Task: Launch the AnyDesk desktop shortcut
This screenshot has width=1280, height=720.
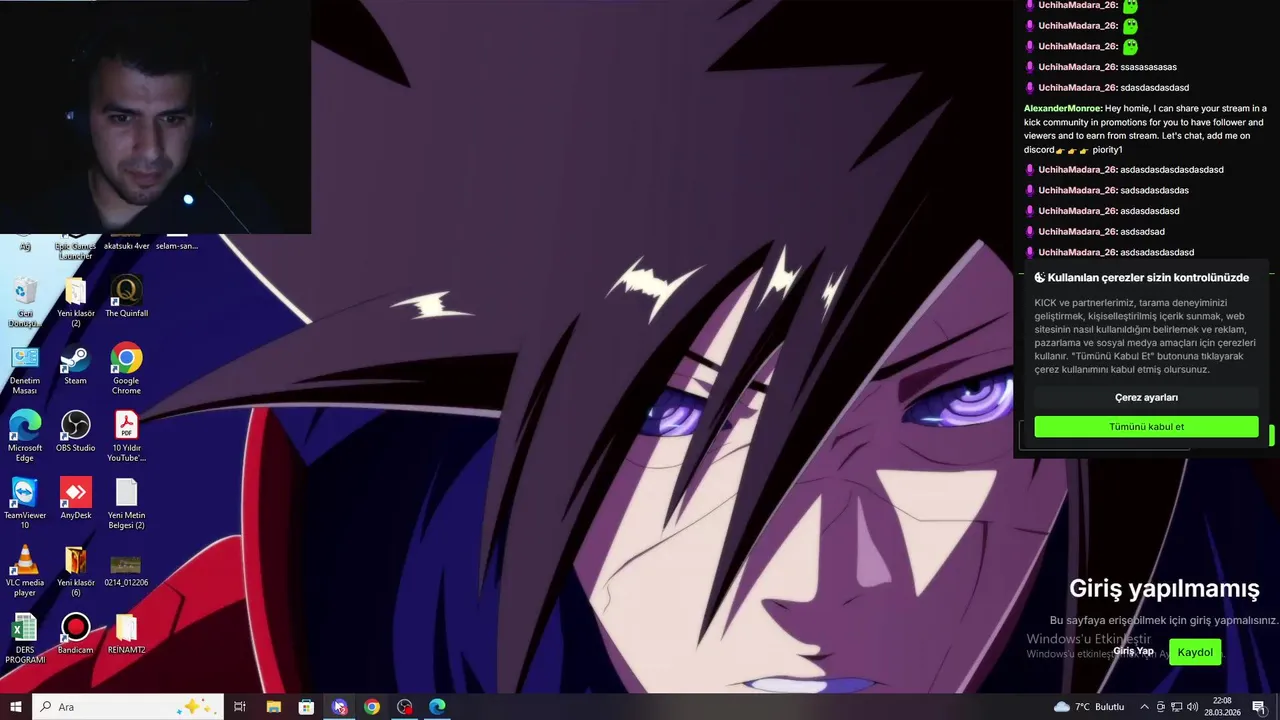Action: click(x=75, y=499)
